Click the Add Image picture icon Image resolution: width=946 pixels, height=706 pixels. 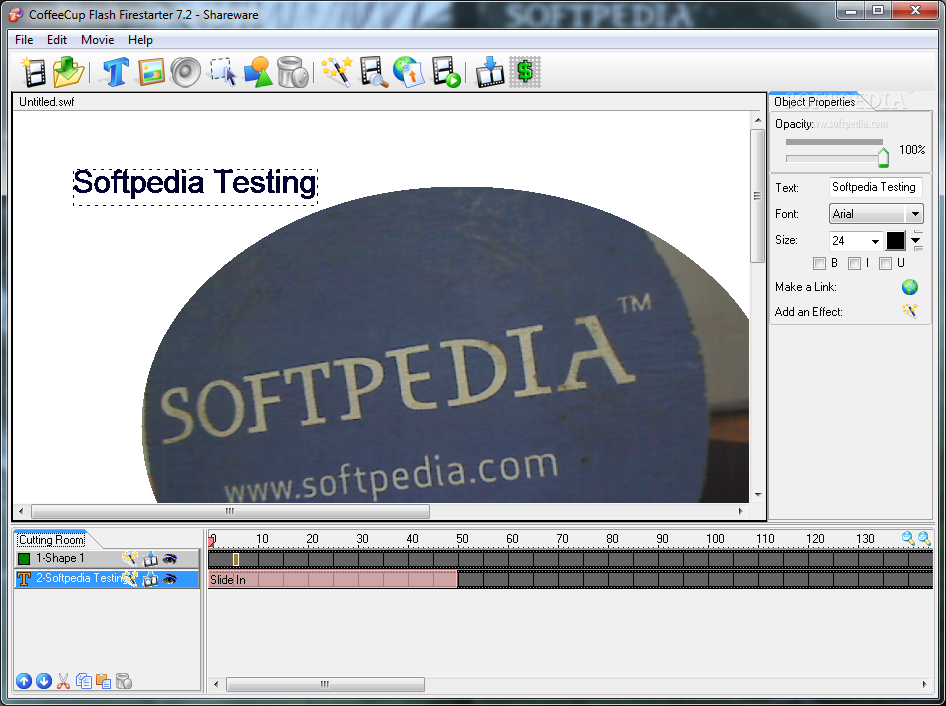coord(151,72)
